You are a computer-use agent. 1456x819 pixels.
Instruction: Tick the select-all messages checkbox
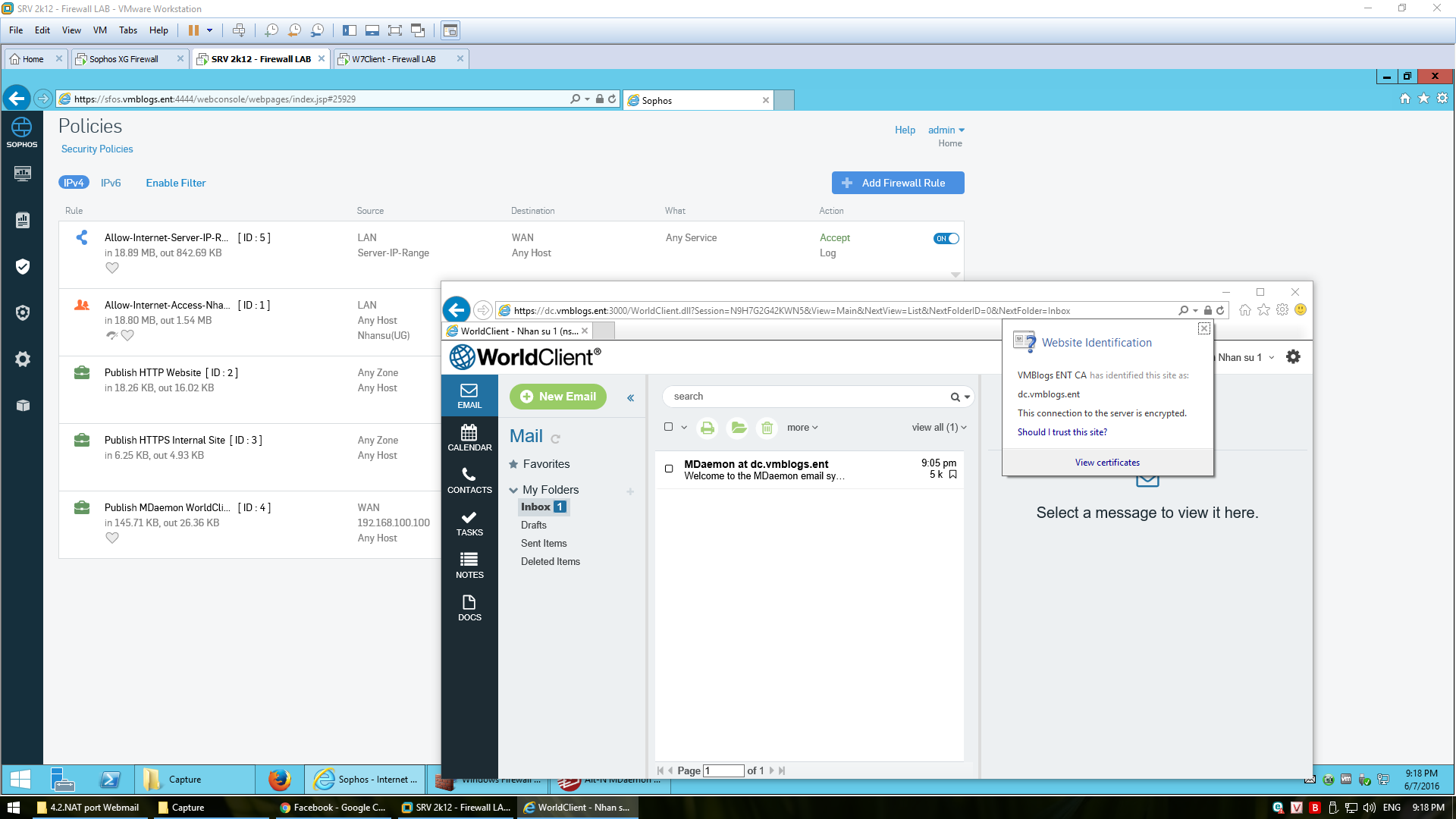coord(668,427)
